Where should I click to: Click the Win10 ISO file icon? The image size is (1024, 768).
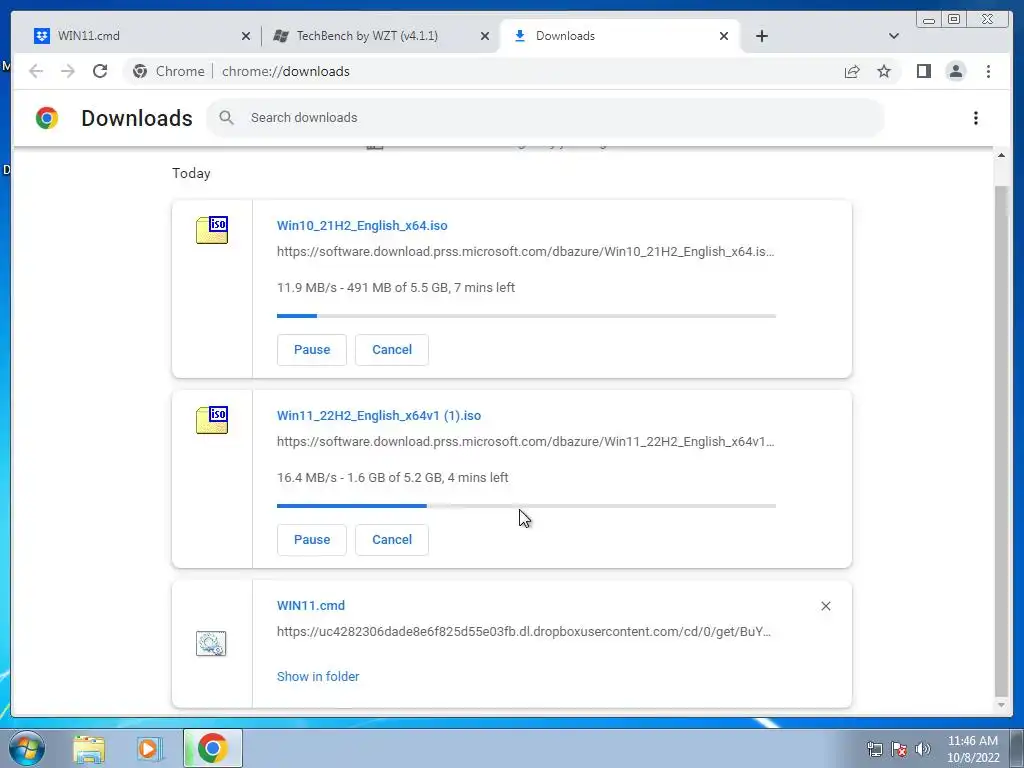click(x=212, y=230)
